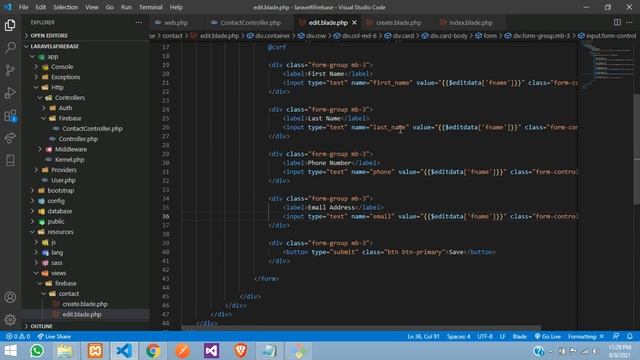Click Blade language mode in status bar
Viewport: 640px width, 360px height.
pyautogui.click(x=520, y=336)
